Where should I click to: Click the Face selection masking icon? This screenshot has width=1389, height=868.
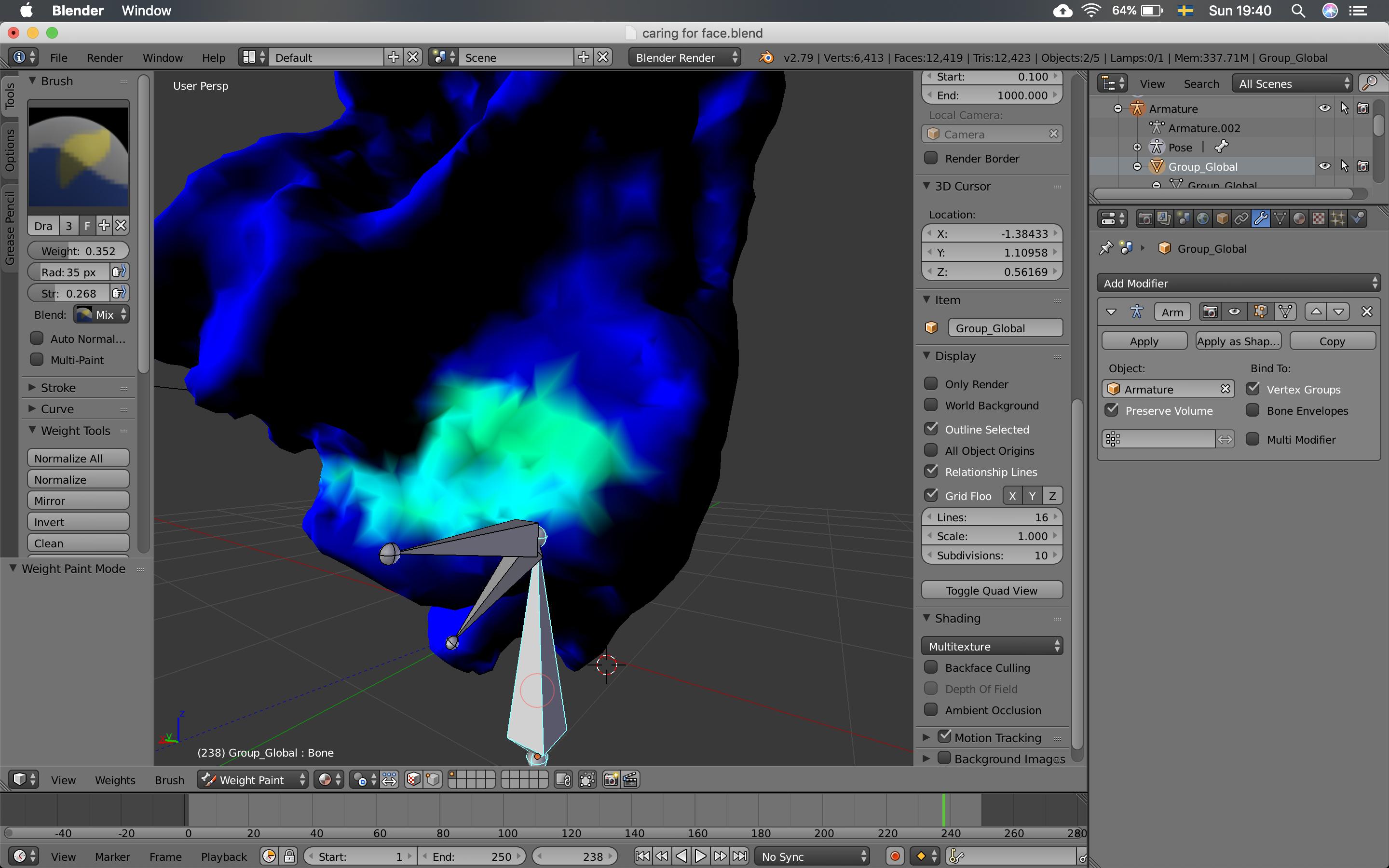click(x=413, y=780)
